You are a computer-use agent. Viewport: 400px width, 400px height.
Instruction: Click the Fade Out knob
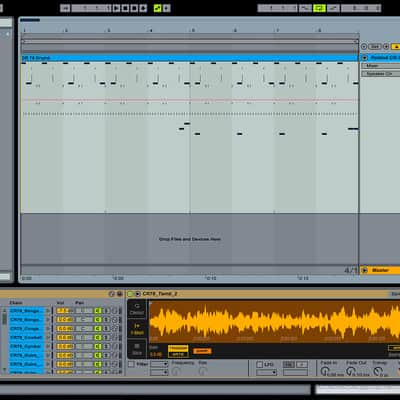[x=350, y=371]
